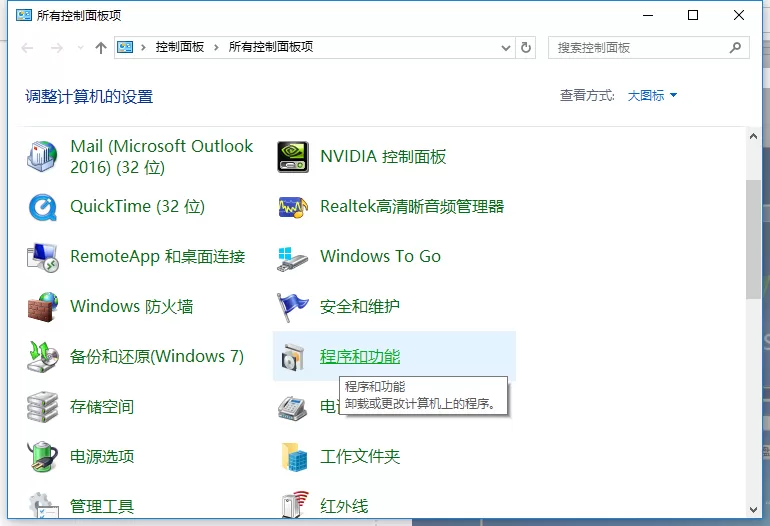Open the telephone and modem icon
The width and height of the screenshot is (770, 526).
293,408
